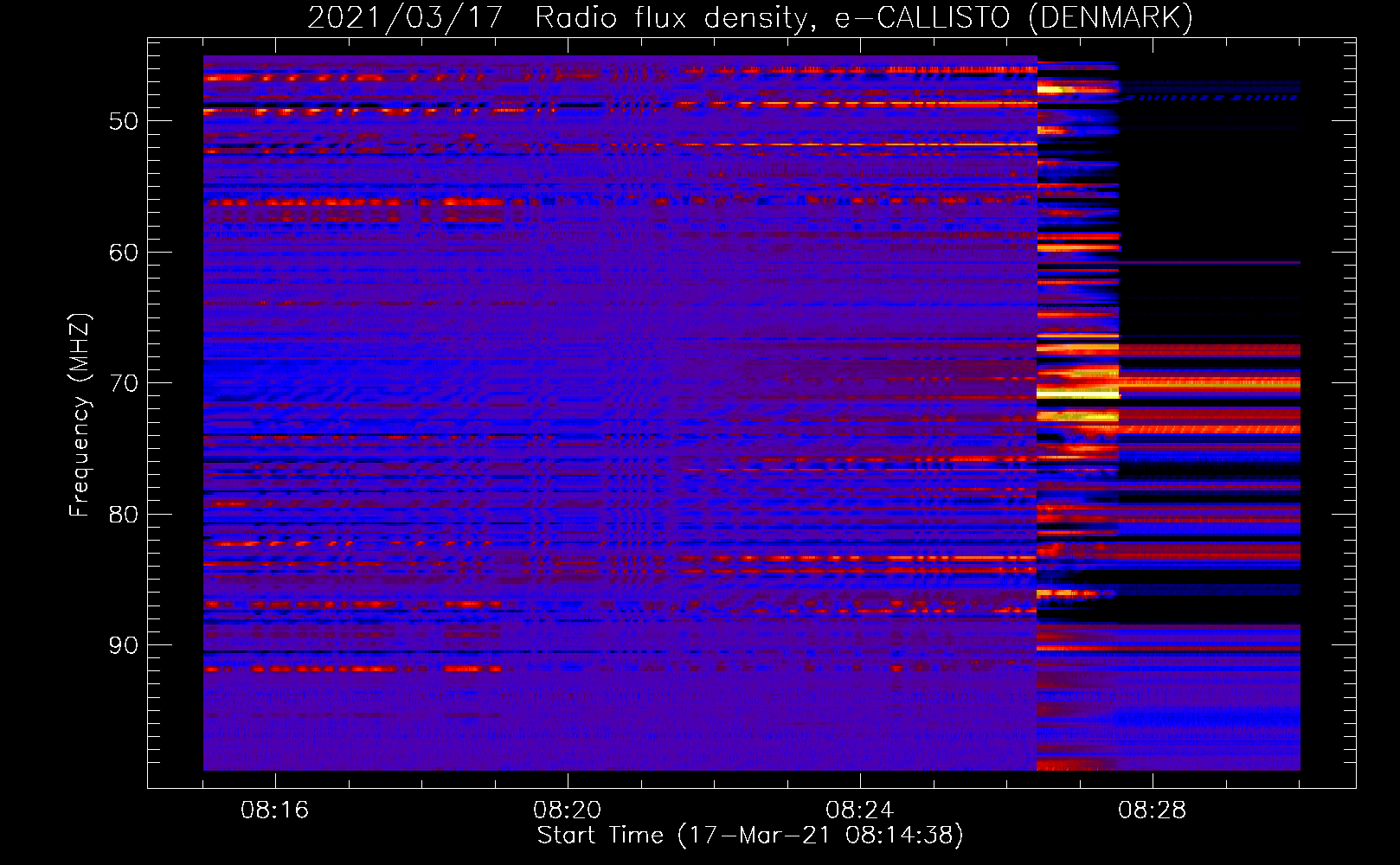Click the 80 frequency tick label

tap(124, 515)
